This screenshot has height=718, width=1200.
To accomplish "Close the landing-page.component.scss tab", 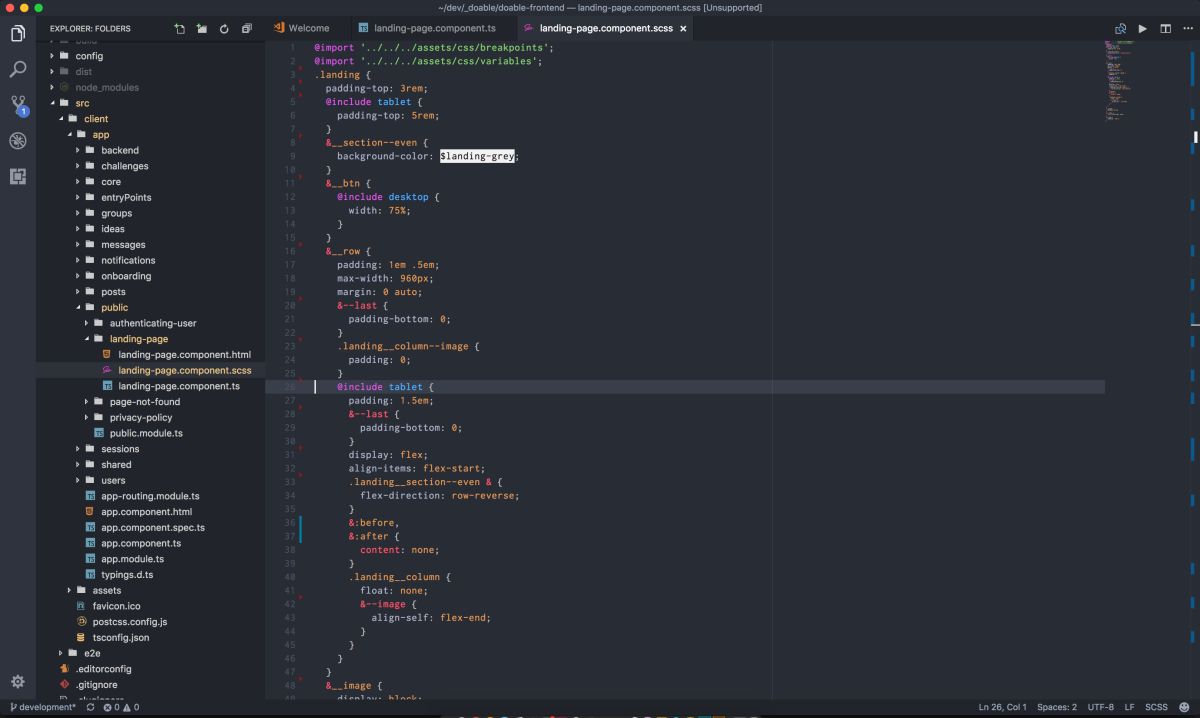I will click(684, 29).
